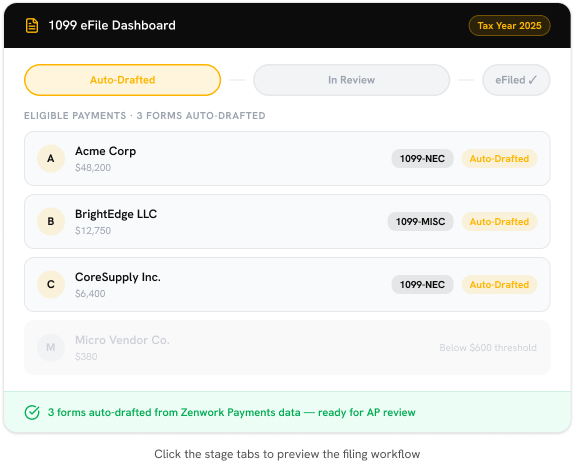Open the Acme Corp vendor name
575x463 pixels.
106,151
